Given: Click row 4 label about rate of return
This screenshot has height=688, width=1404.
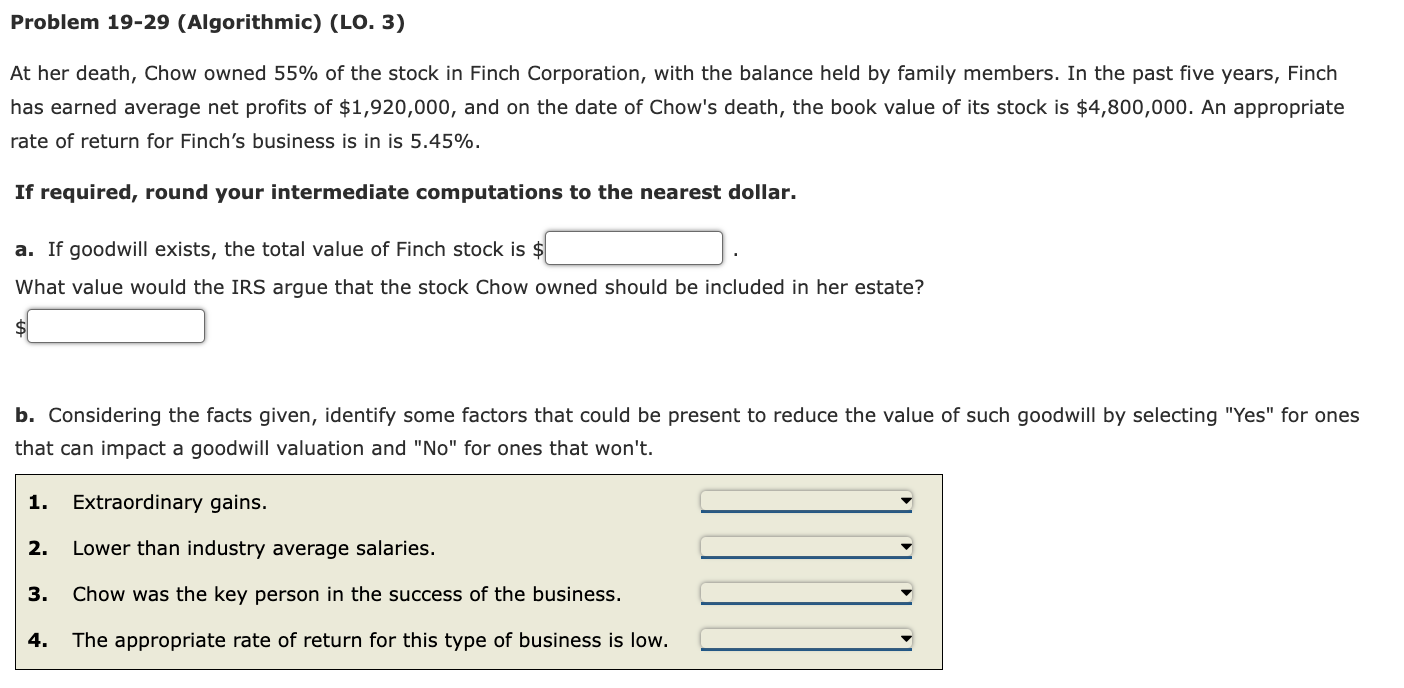Looking at the screenshot, I should 368,639.
